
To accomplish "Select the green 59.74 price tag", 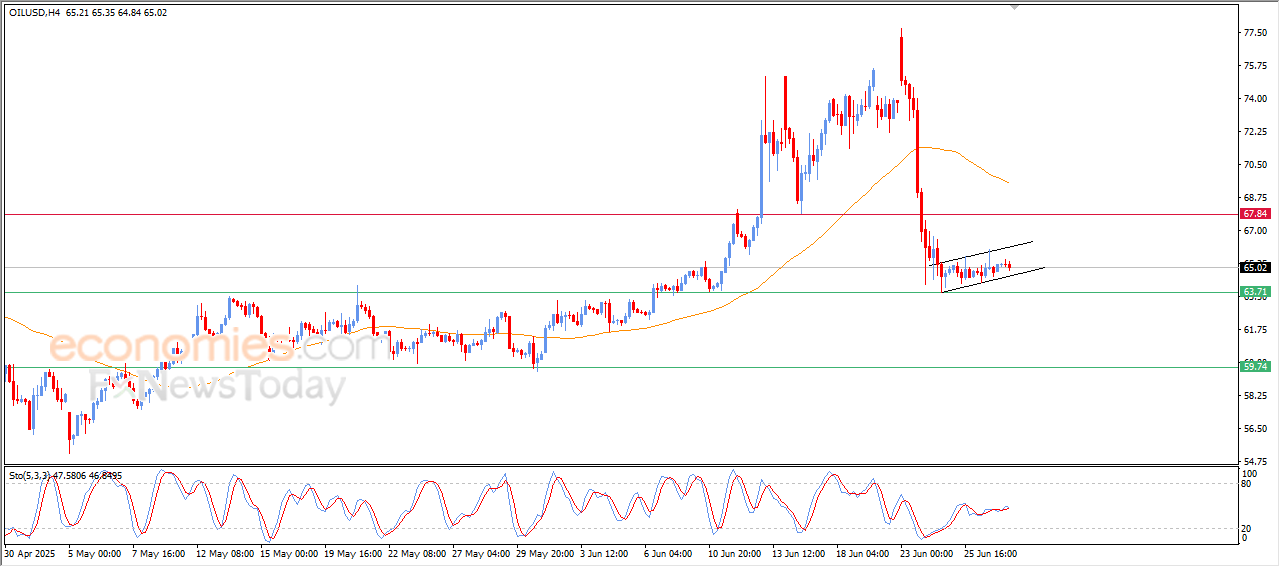I will pos(1256,367).
